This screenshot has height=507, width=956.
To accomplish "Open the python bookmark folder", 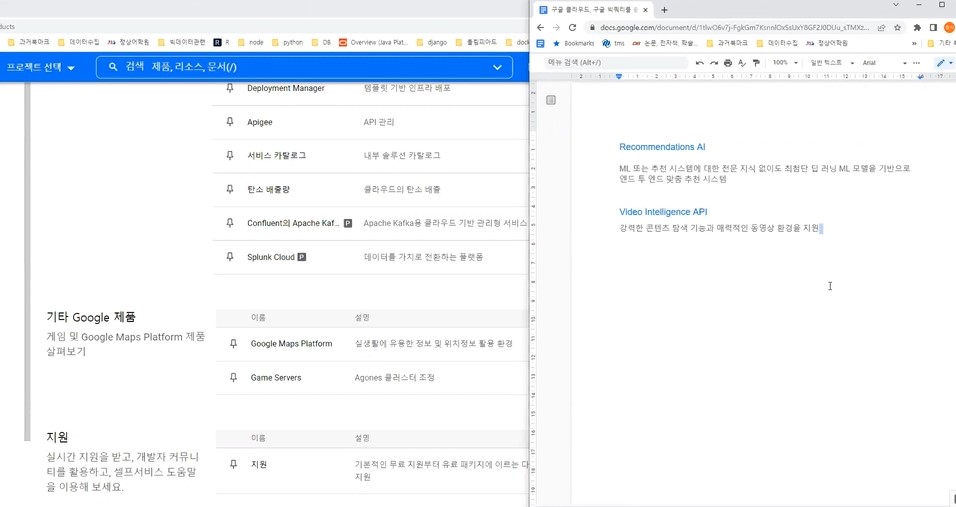I will pyautogui.click(x=287, y=42).
